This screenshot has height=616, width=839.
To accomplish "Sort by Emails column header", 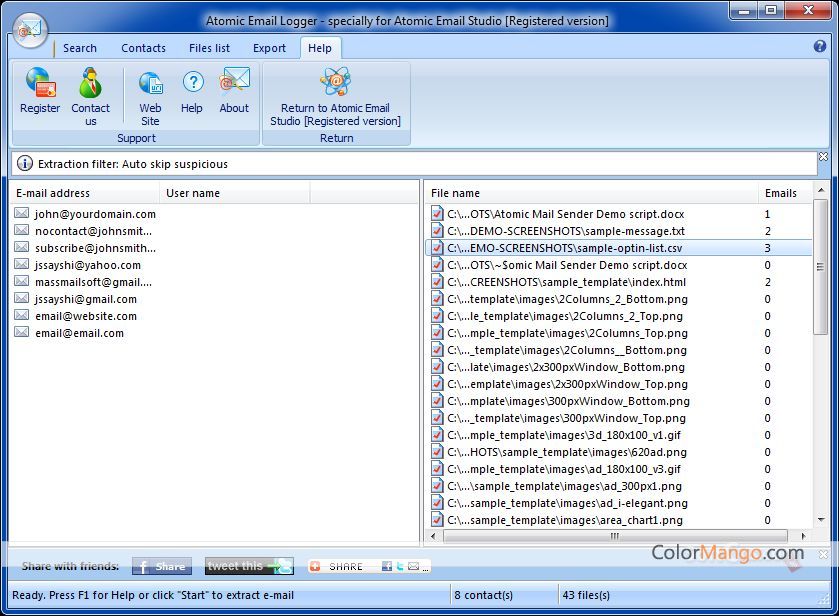I will pos(781,193).
